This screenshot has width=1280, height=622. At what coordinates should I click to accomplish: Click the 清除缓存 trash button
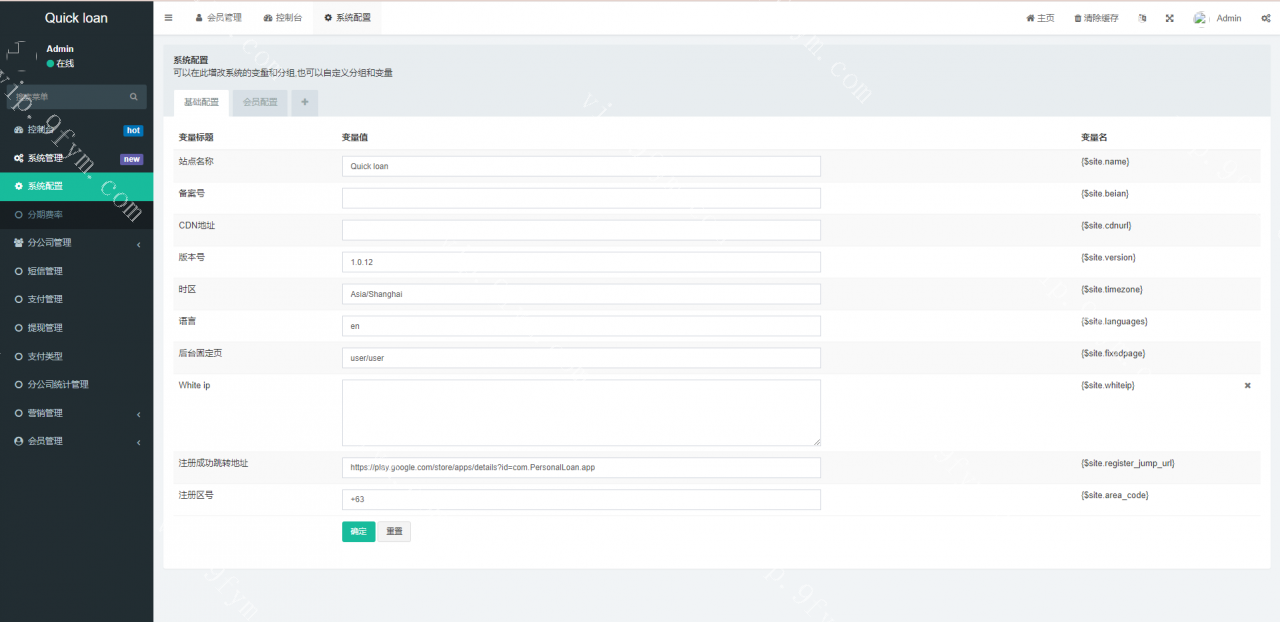pos(1096,18)
